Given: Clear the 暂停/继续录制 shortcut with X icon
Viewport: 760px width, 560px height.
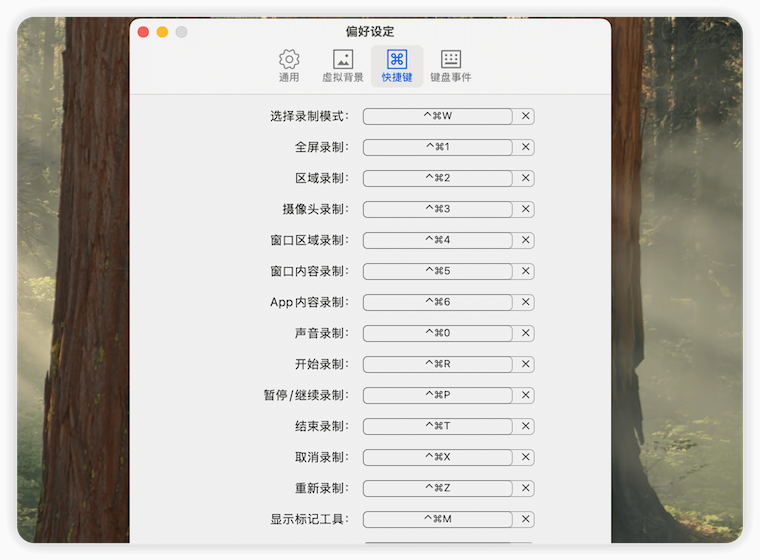Looking at the screenshot, I should point(526,395).
